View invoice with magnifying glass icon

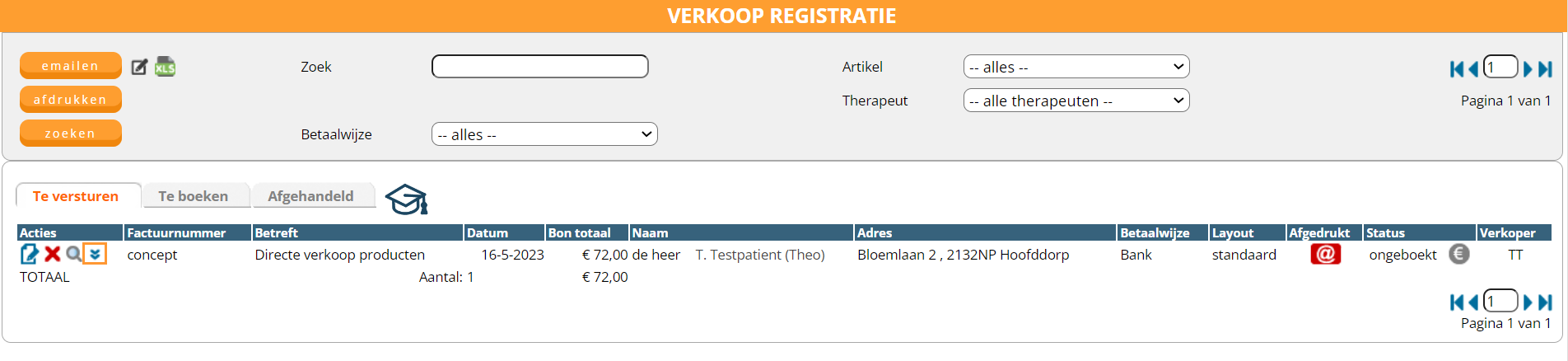pyautogui.click(x=74, y=255)
